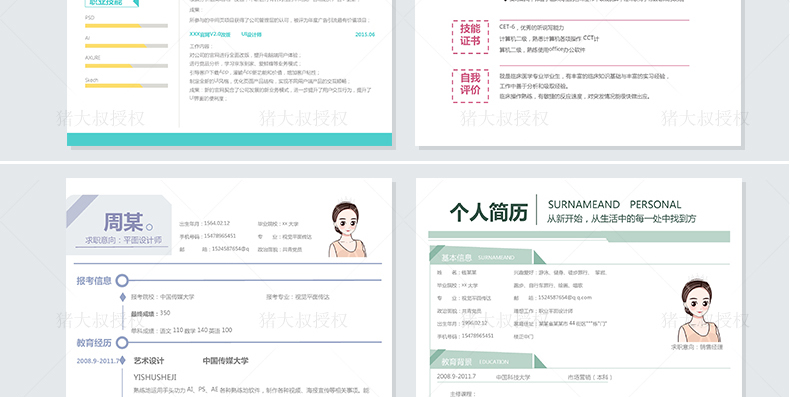Click the PSD skill progress bar

point(126,26)
